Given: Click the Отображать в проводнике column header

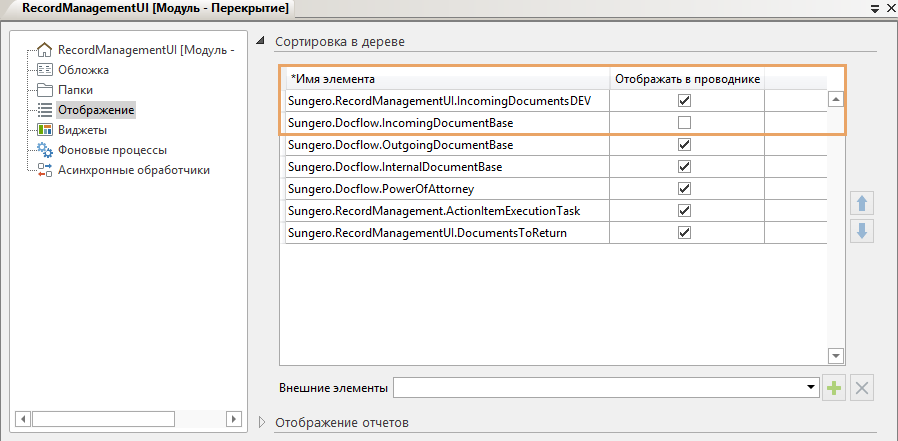Looking at the screenshot, I should [x=687, y=79].
